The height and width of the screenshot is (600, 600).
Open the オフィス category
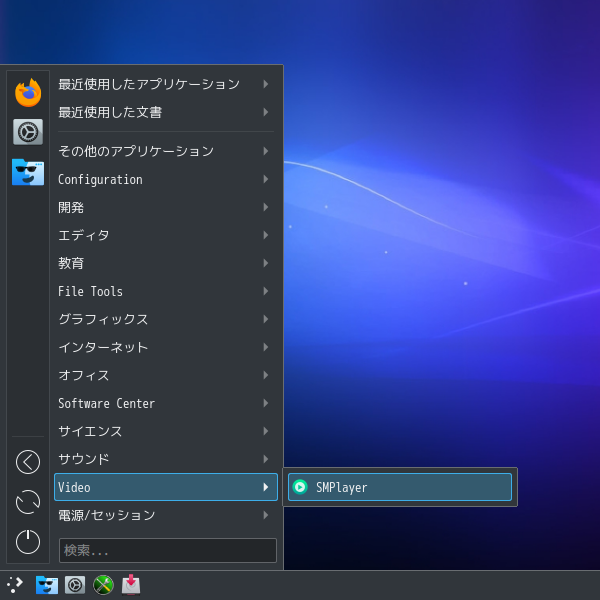tap(166, 375)
